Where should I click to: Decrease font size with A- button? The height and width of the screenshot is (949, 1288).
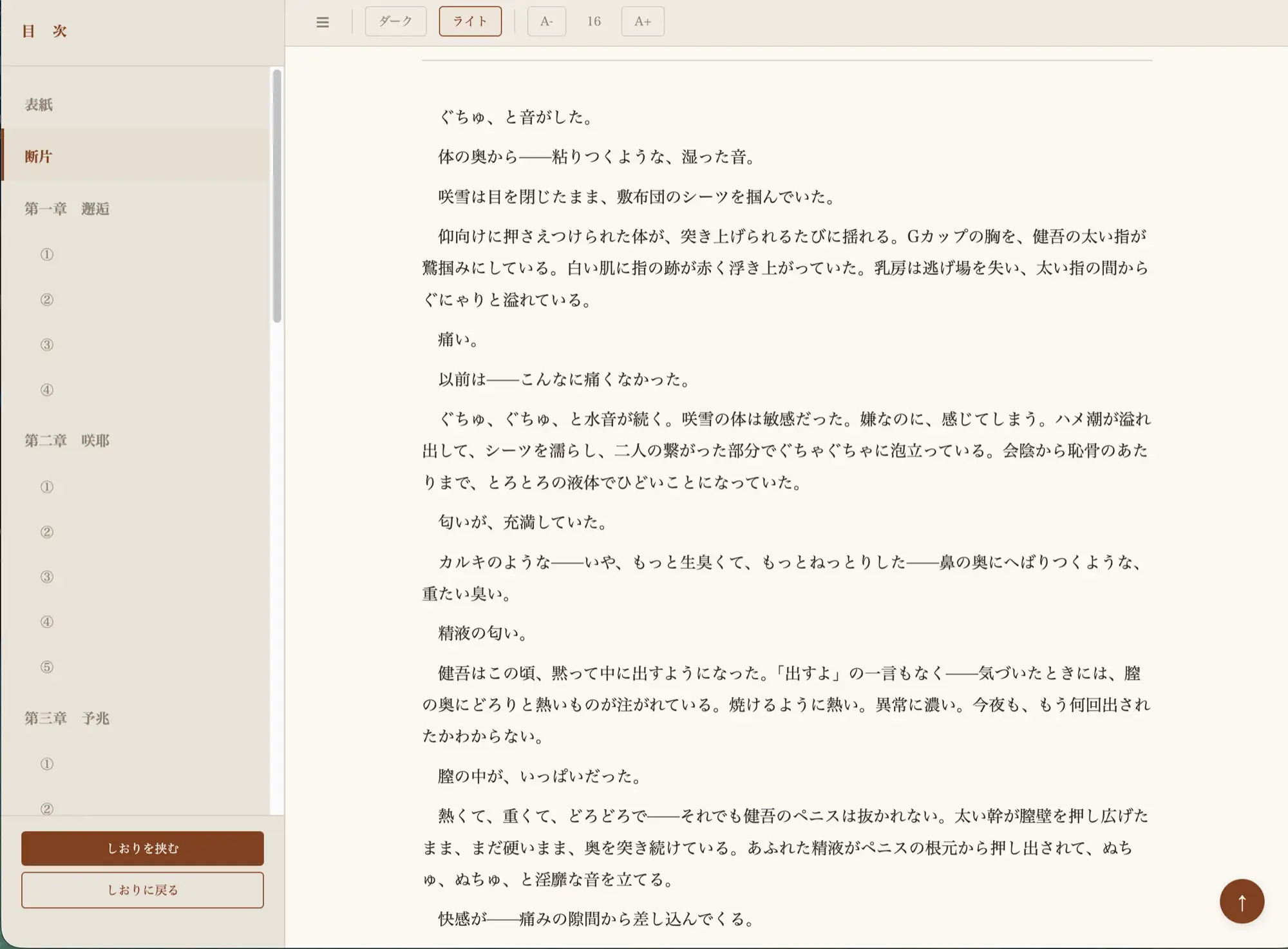tap(546, 21)
